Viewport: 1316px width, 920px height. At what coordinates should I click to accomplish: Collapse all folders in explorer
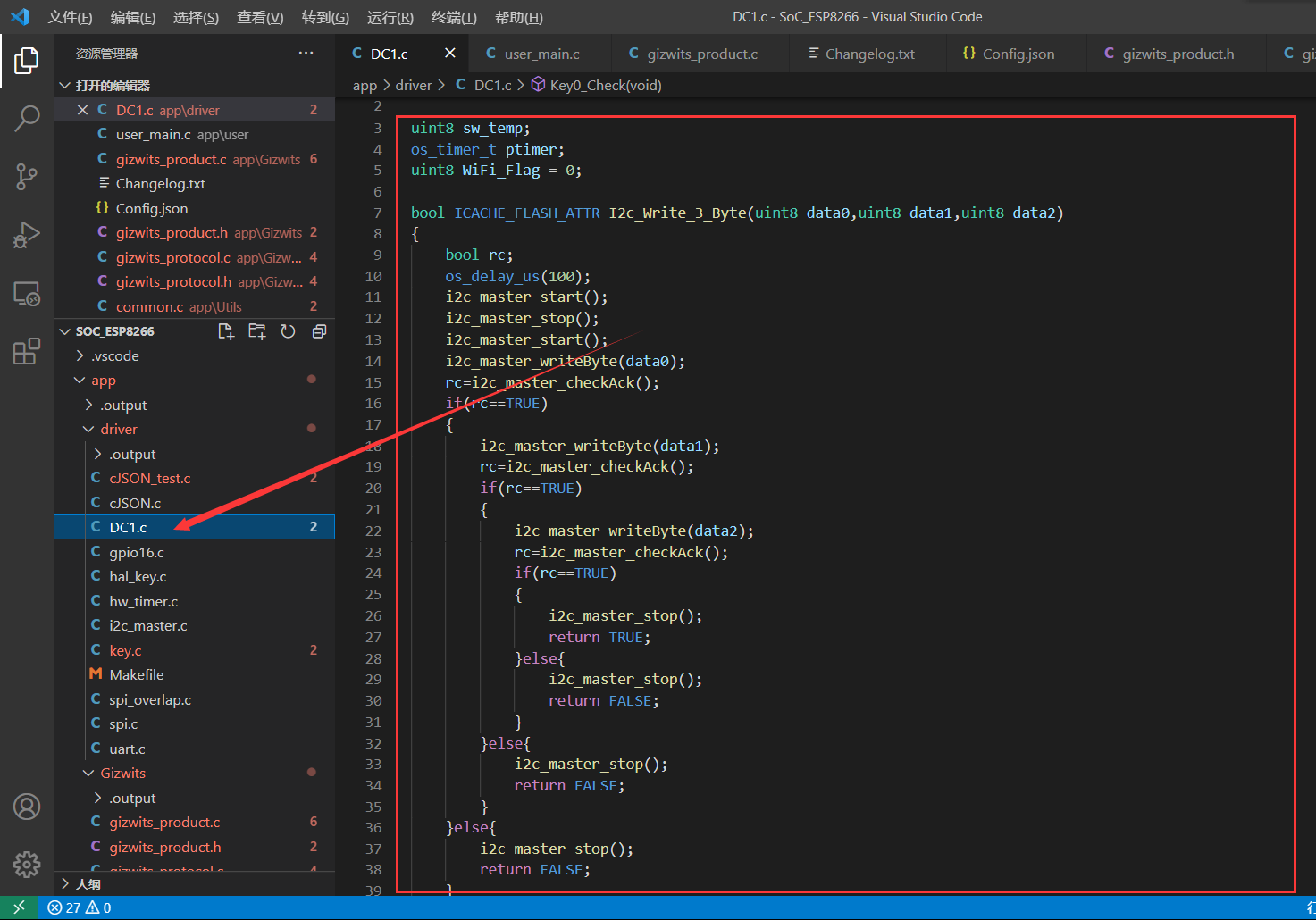click(x=319, y=331)
